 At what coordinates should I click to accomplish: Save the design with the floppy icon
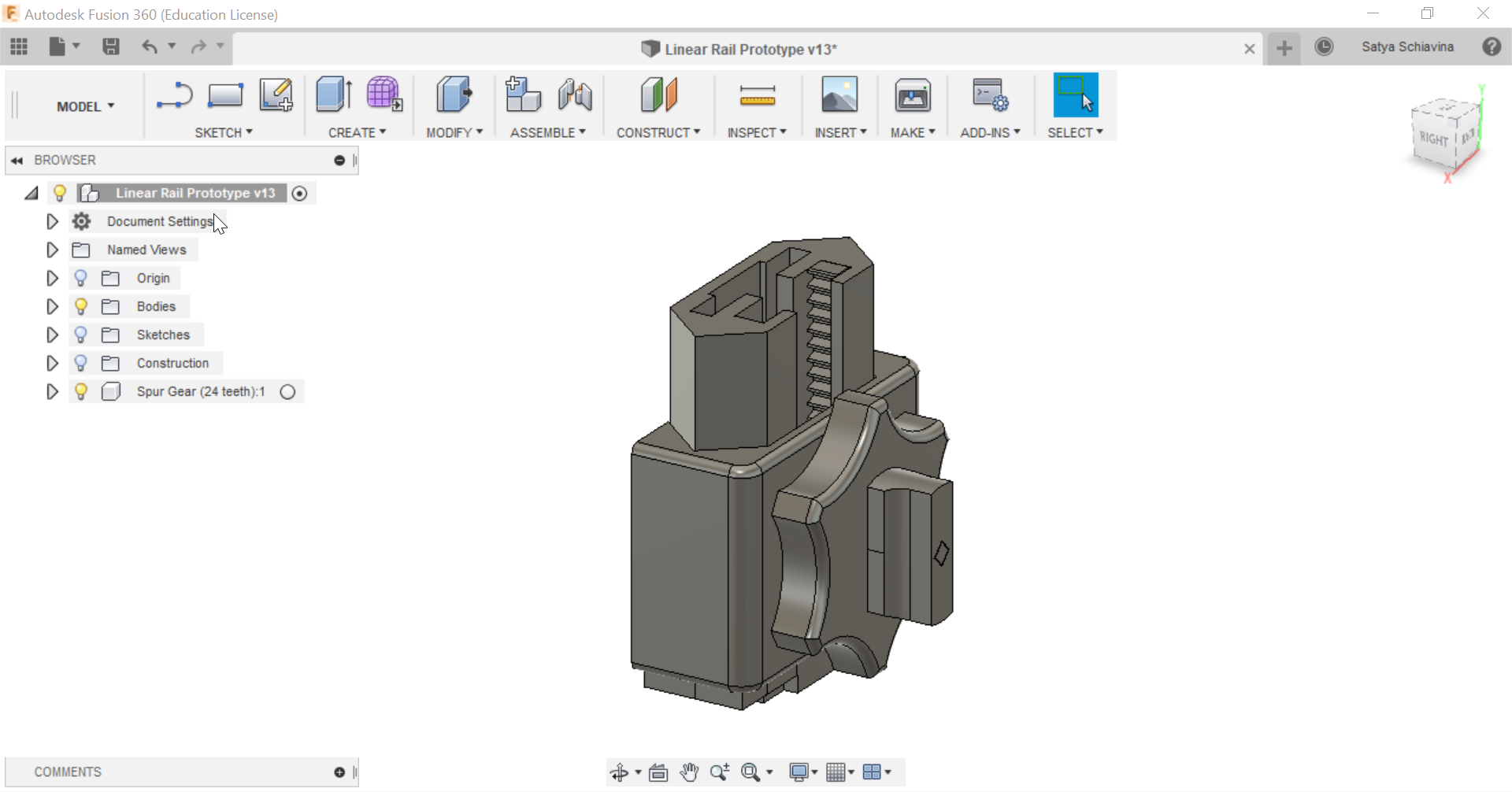tap(111, 47)
